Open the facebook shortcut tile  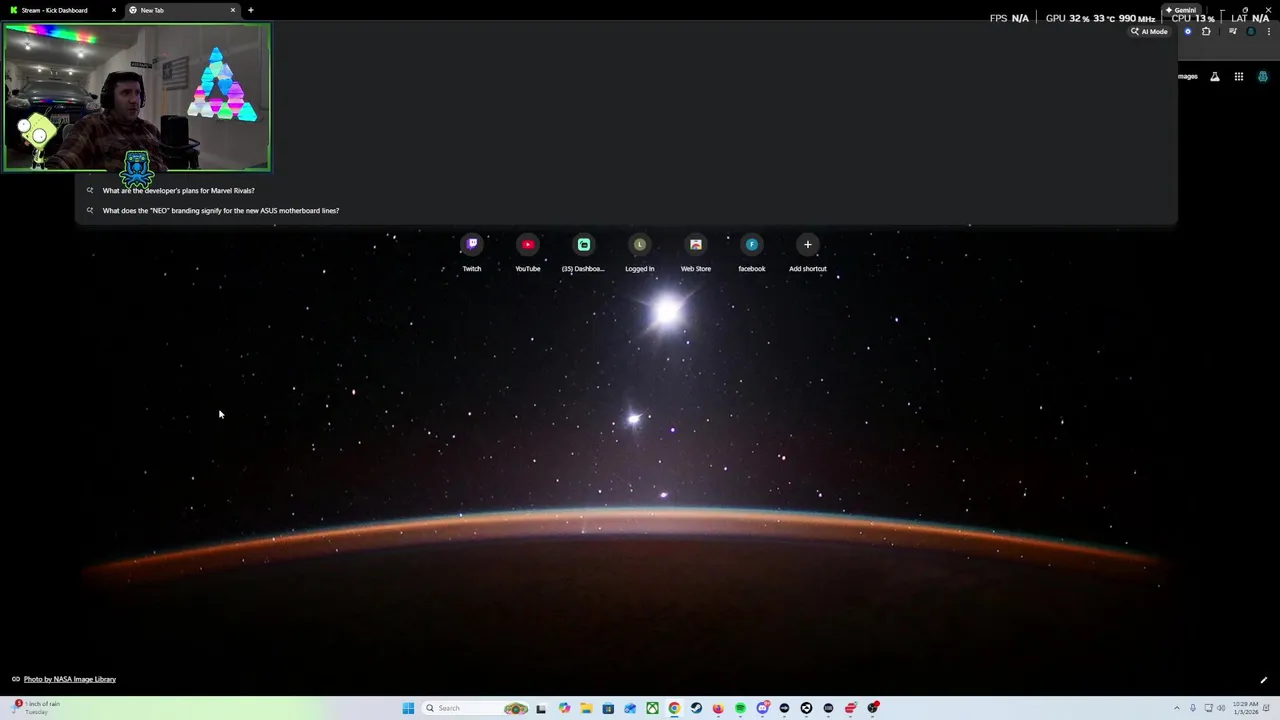(x=752, y=253)
